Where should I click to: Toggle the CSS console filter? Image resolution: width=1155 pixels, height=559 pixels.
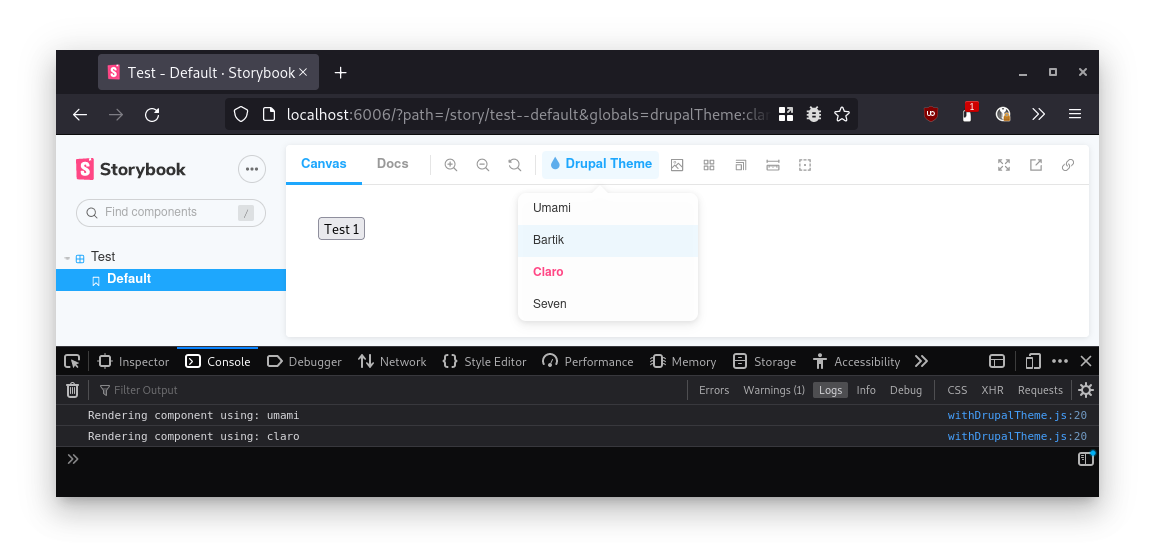point(957,390)
